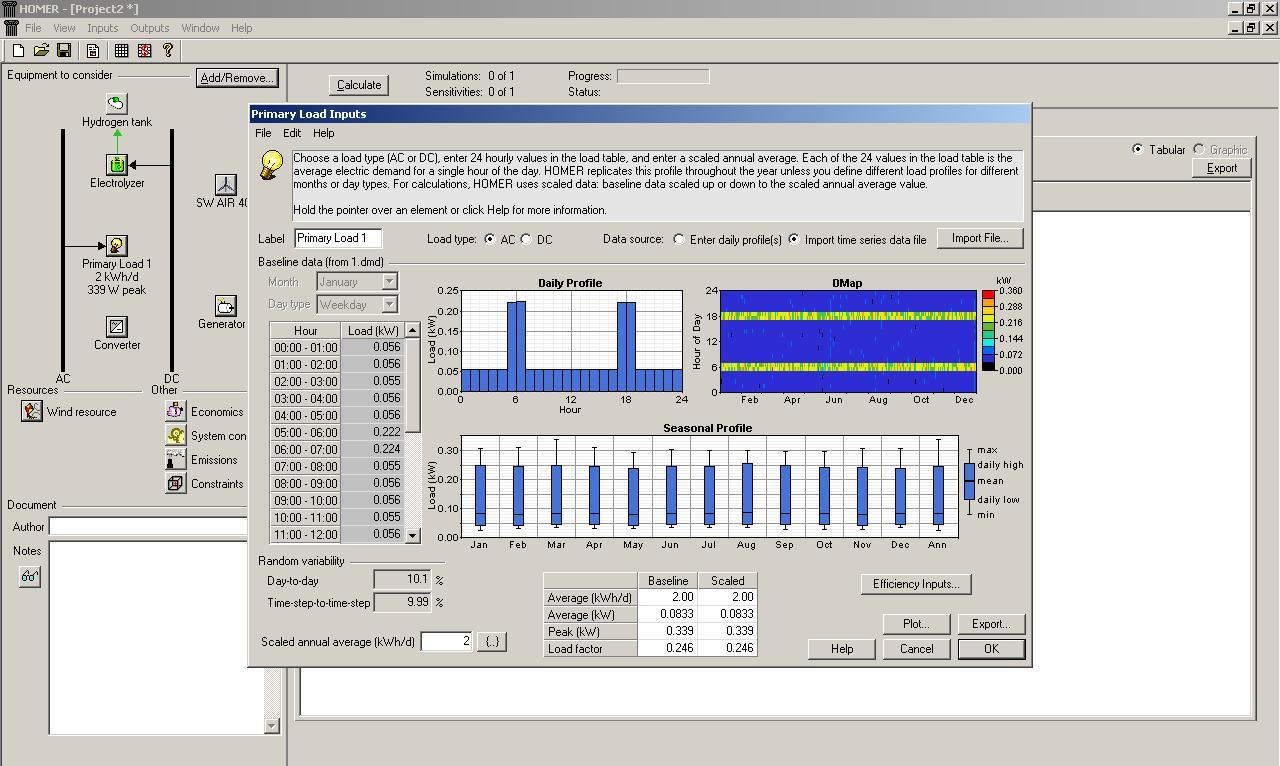Open the Electrolyzer component icon
Screen dimensions: 1280x766
(117, 164)
